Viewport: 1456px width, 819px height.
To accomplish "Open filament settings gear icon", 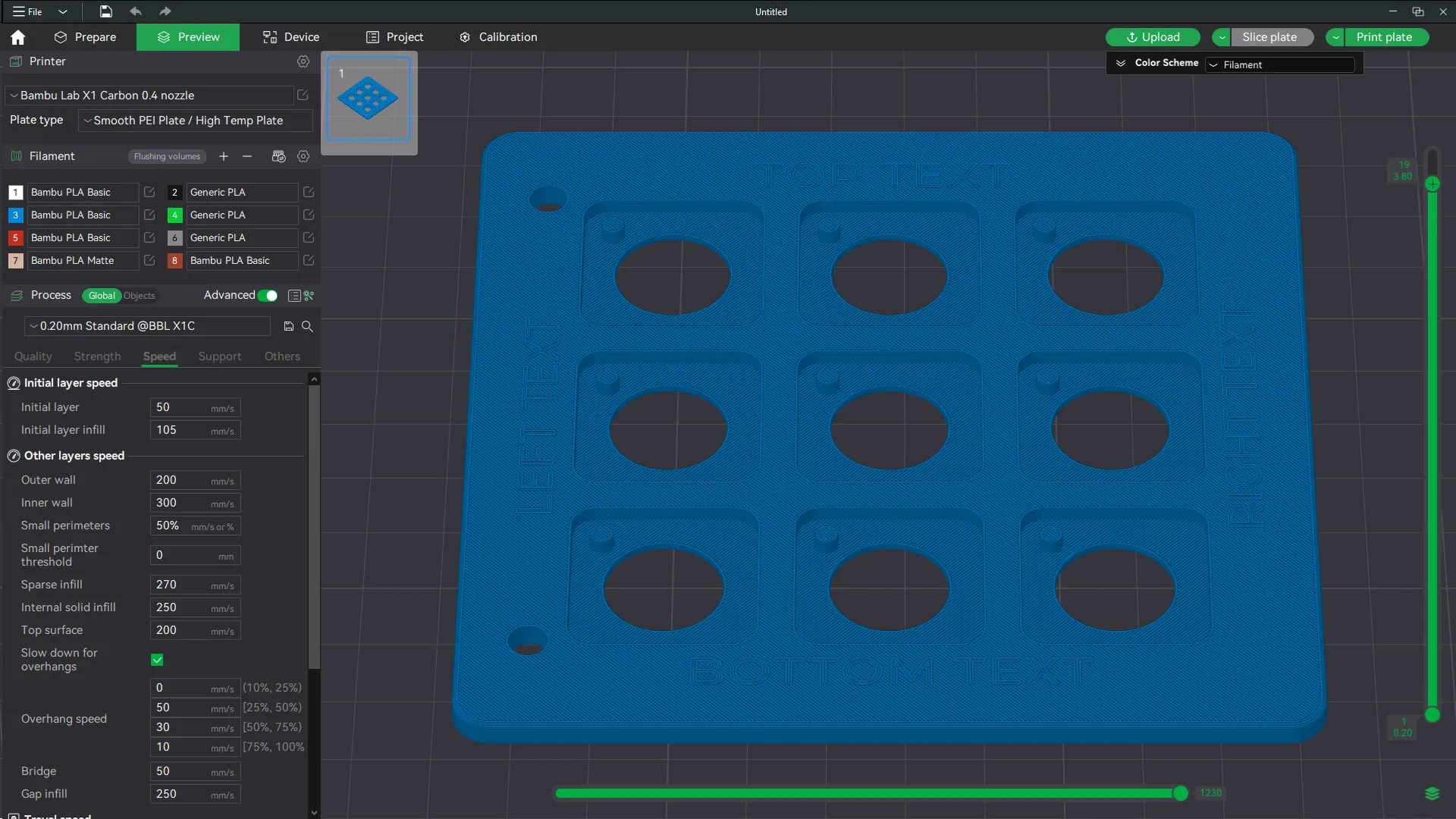I will pos(303,156).
